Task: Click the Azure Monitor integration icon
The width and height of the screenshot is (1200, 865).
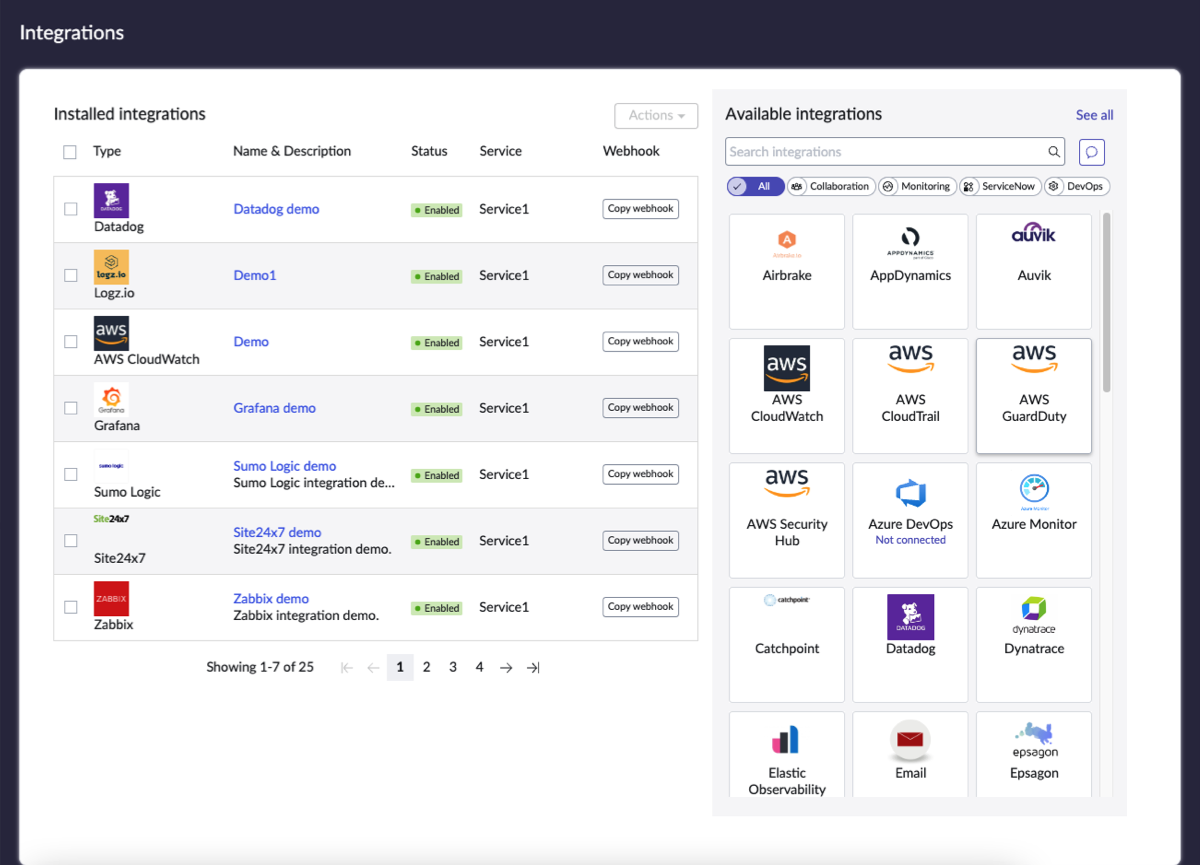Action: [1033, 490]
